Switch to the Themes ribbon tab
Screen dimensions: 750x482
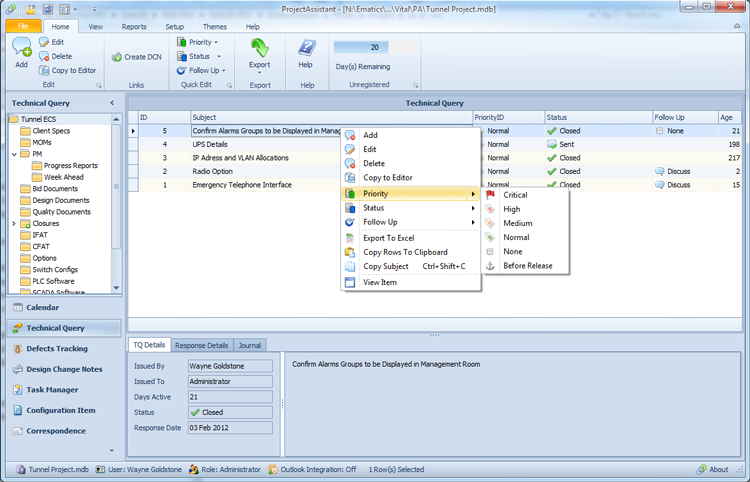(x=214, y=27)
